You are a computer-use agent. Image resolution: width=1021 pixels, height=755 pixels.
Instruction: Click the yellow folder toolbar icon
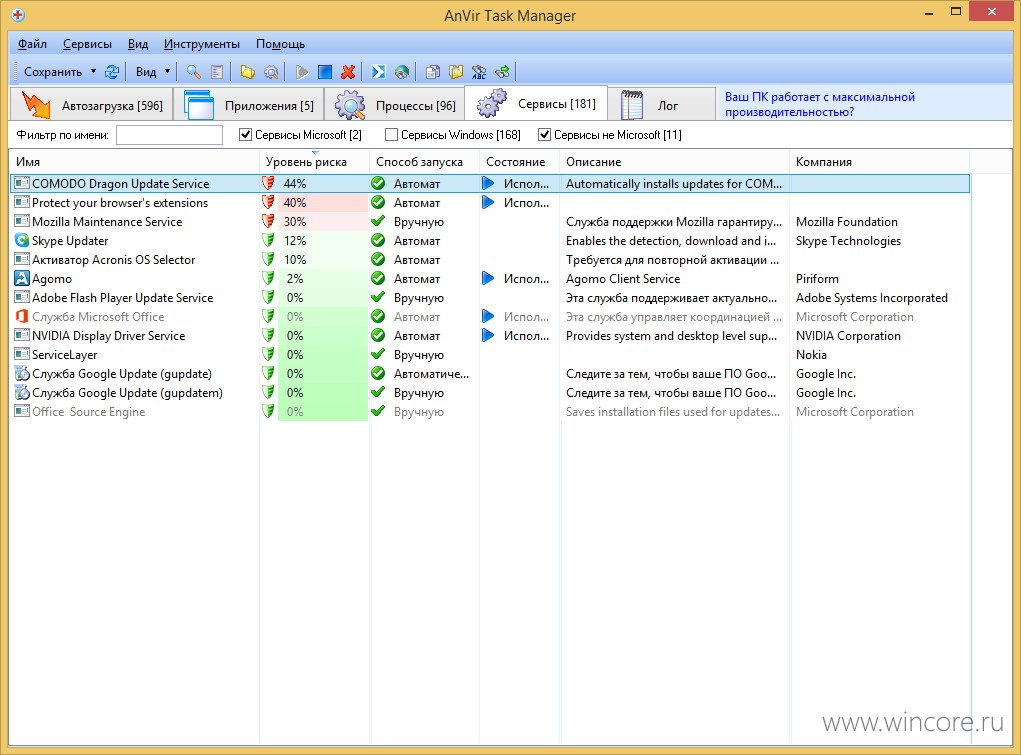(247, 72)
